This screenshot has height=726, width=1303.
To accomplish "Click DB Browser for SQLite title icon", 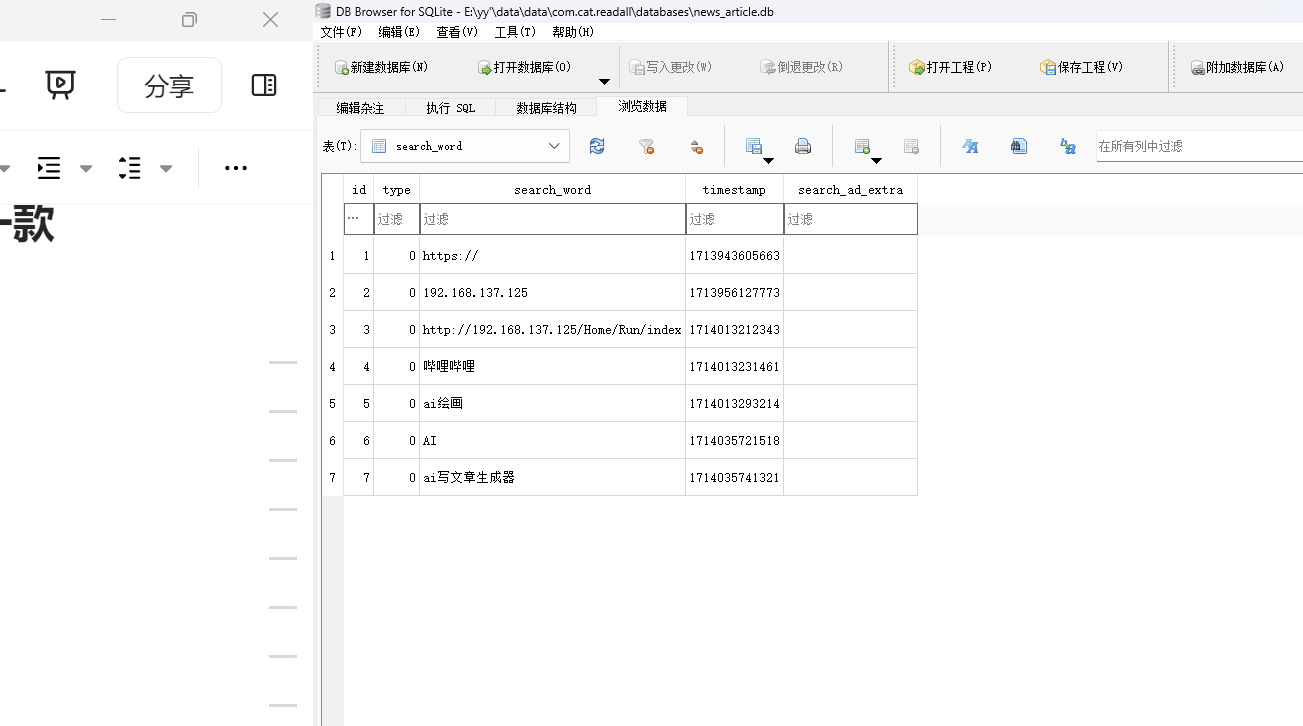I will coord(322,11).
